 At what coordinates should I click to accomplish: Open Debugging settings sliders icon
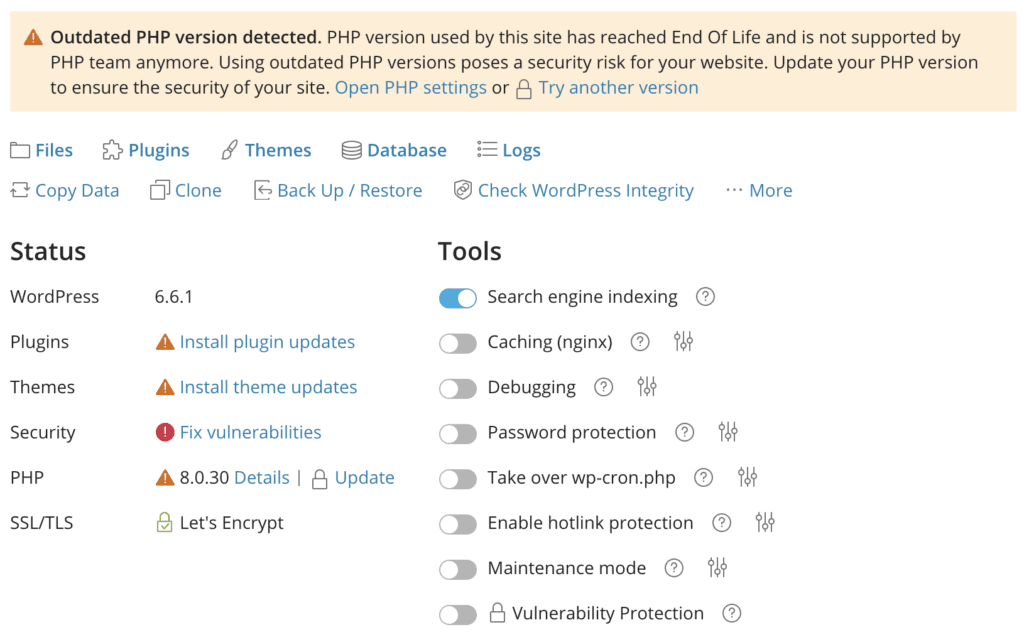(647, 387)
